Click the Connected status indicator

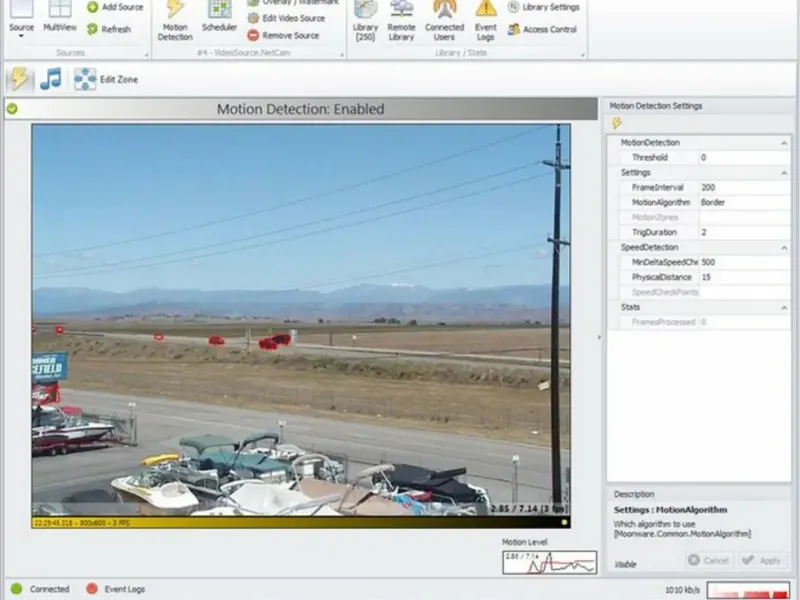click(40, 589)
